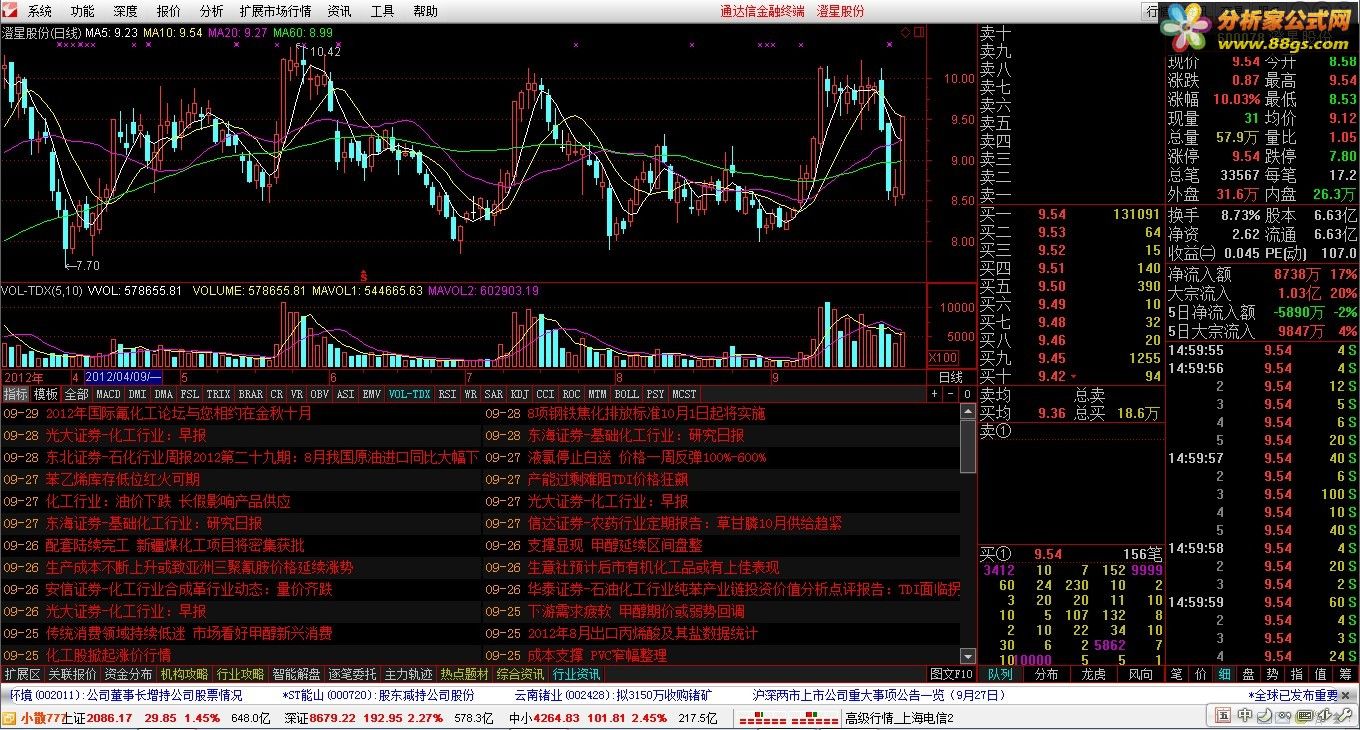The width and height of the screenshot is (1360, 730).
Task: Open the 关联报价 tab
Action: (x=72, y=674)
